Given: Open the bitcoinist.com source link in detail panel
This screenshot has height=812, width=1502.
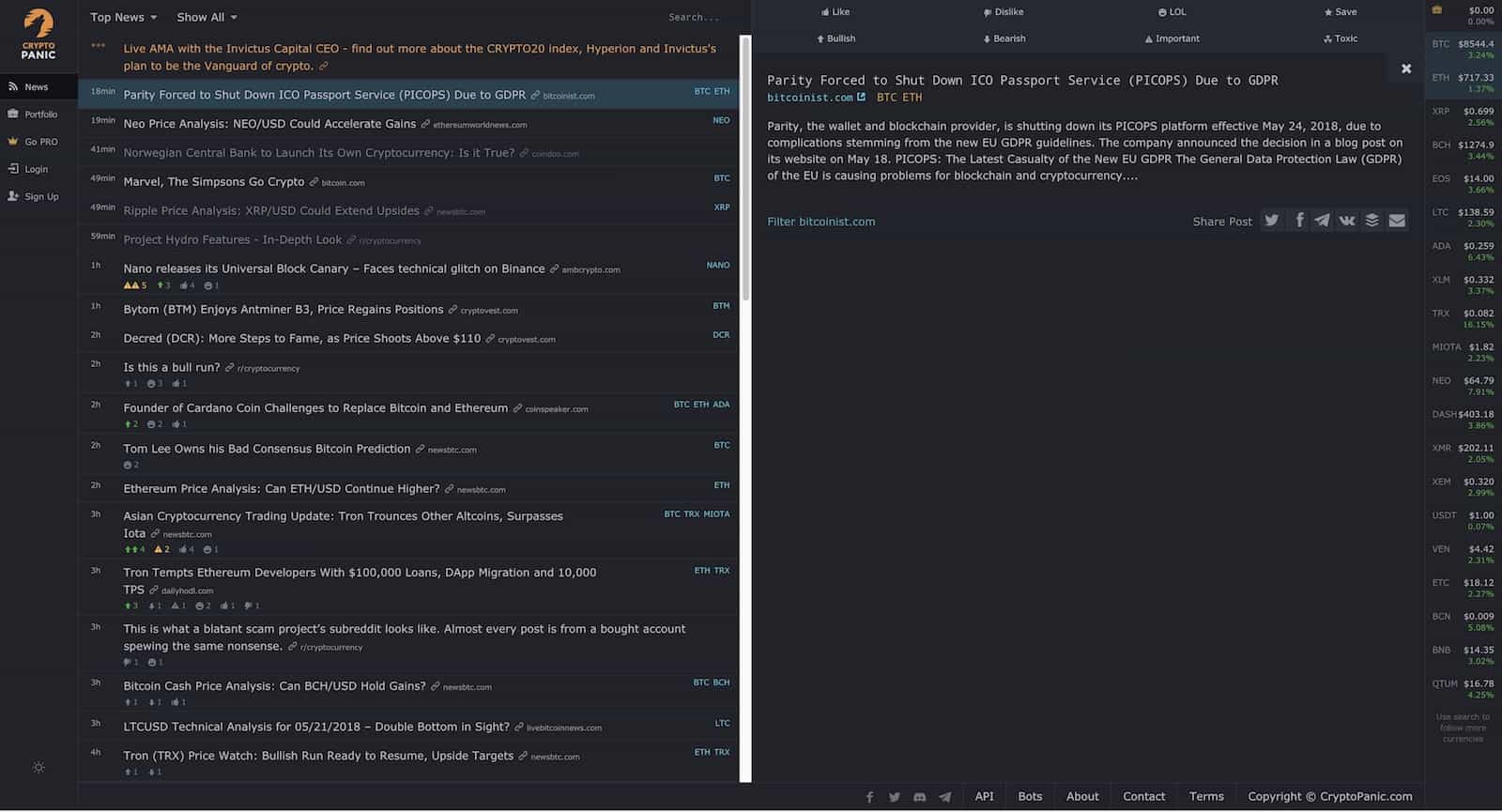Looking at the screenshot, I should coord(810,98).
